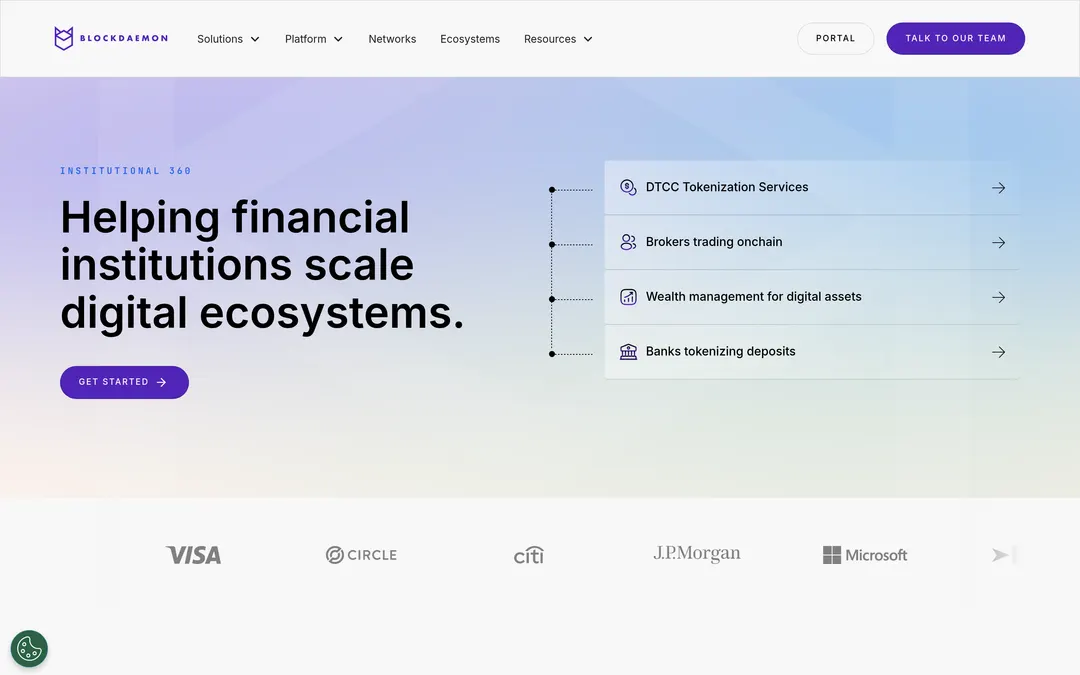Viewport: 1080px width, 675px height.
Task: Click the J.P.Morgan logo
Action: point(696,554)
